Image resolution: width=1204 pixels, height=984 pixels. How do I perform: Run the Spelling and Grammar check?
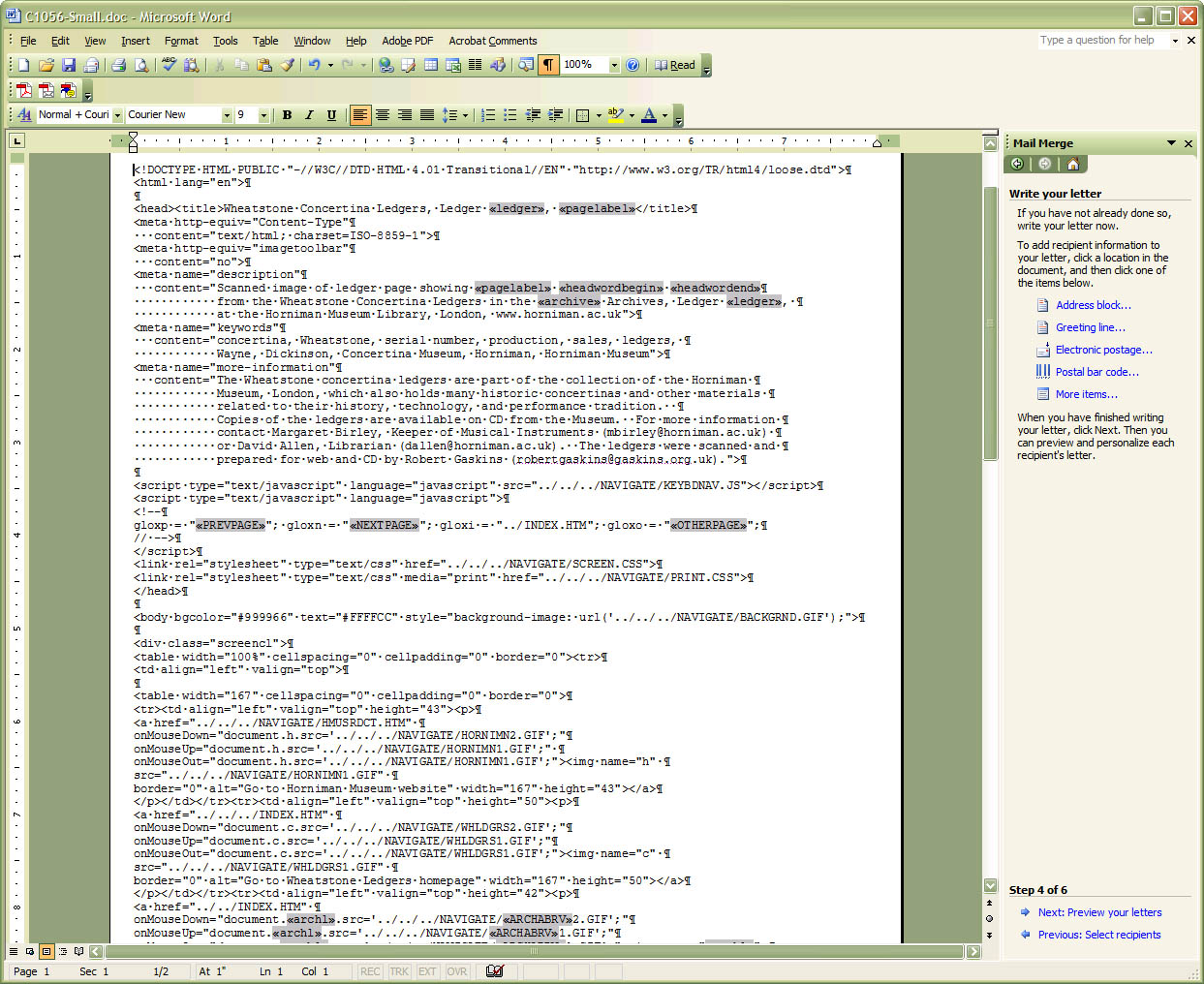(x=170, y=65)
